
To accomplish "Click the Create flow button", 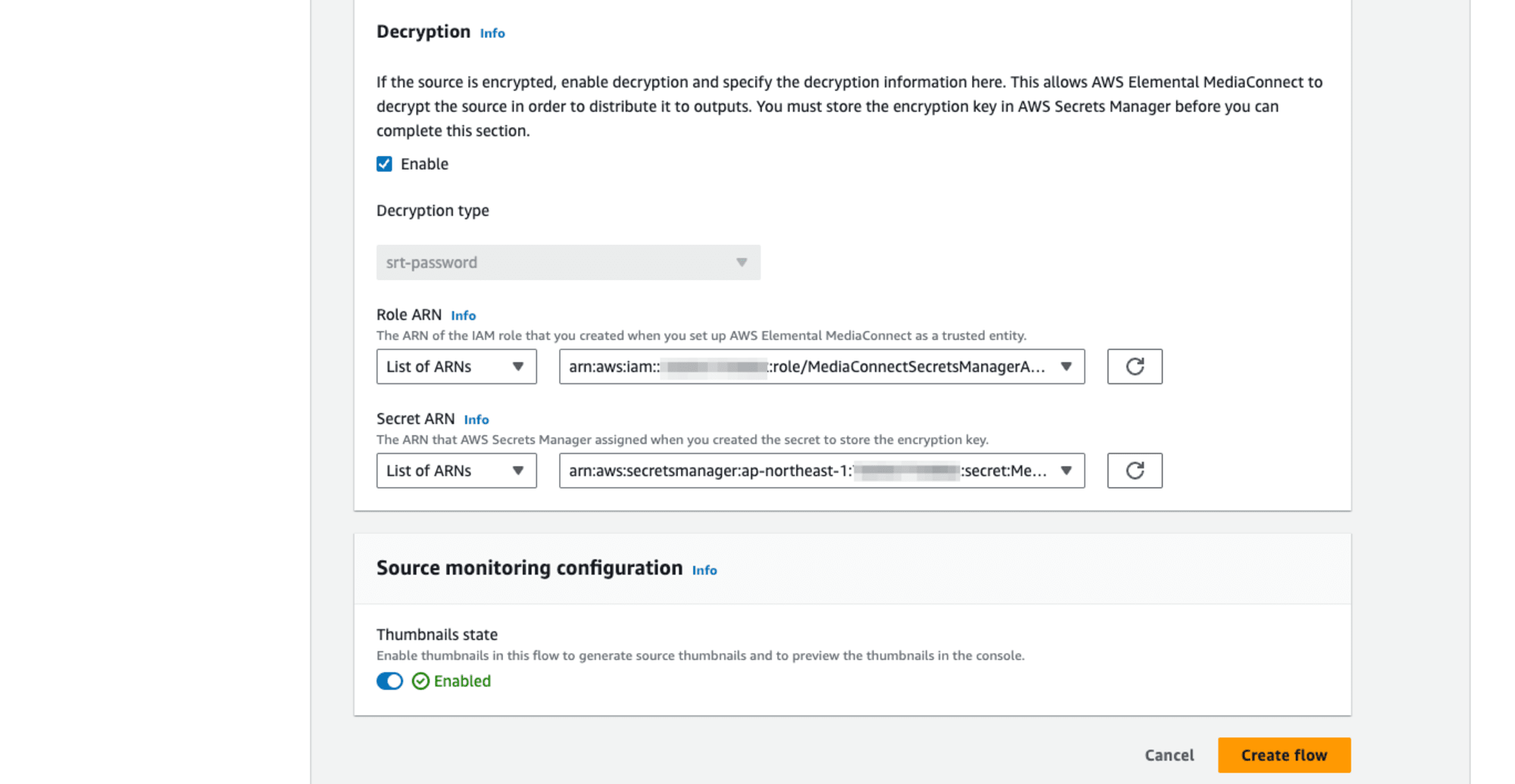I will point(1284,755).
